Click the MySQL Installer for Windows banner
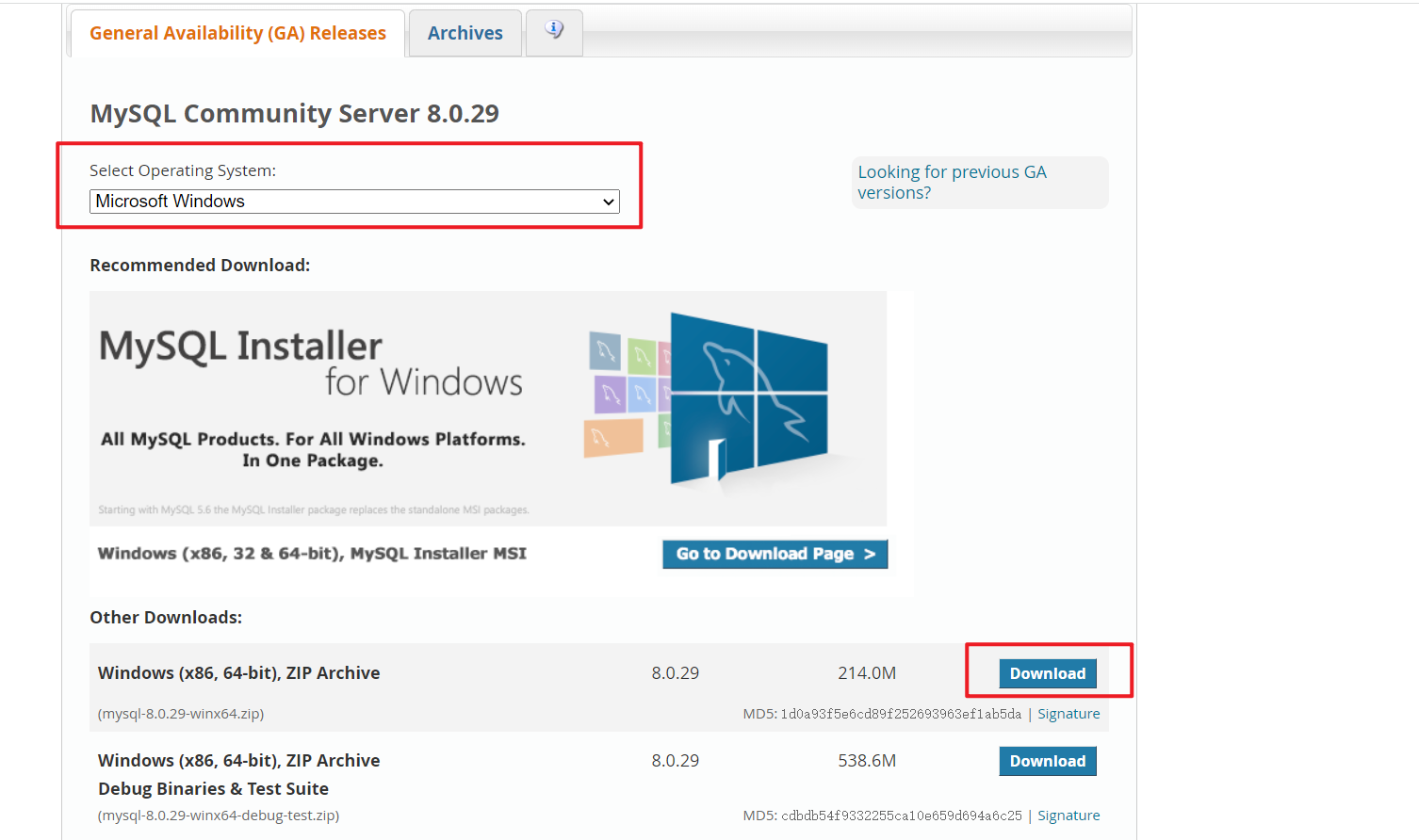The height and width of the screenshot is (840, 1419). click(488, 408)
